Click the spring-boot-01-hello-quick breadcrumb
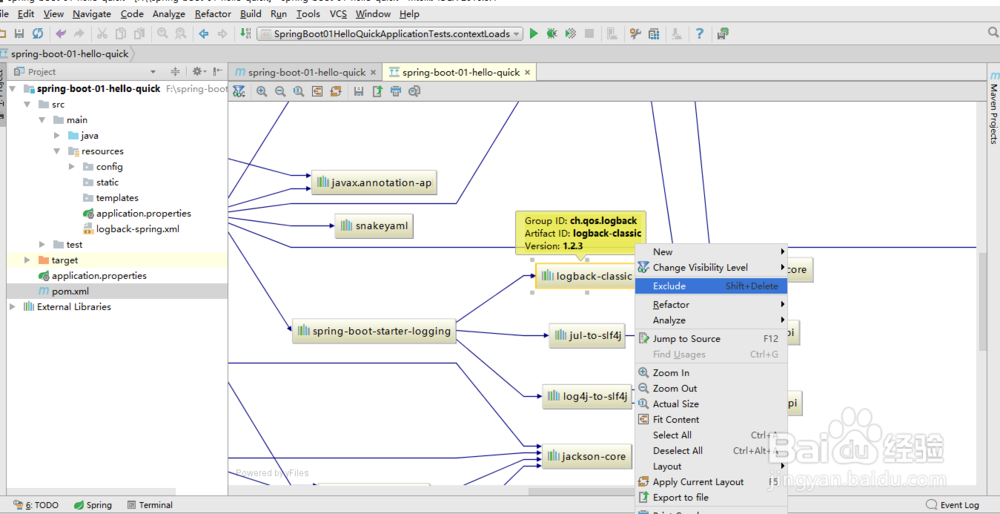The width and height of the screenshot is (1000, 514). 70,54
